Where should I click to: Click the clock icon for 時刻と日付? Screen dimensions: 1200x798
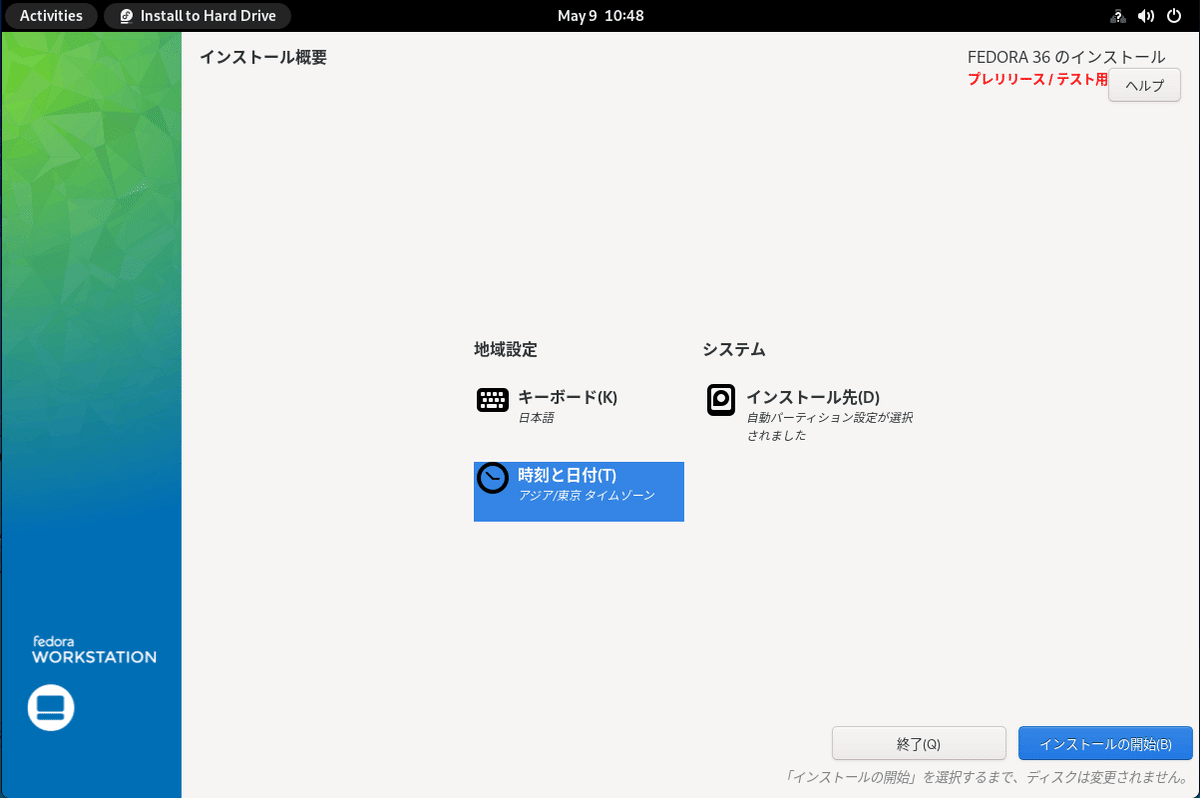tap(493, 478)
